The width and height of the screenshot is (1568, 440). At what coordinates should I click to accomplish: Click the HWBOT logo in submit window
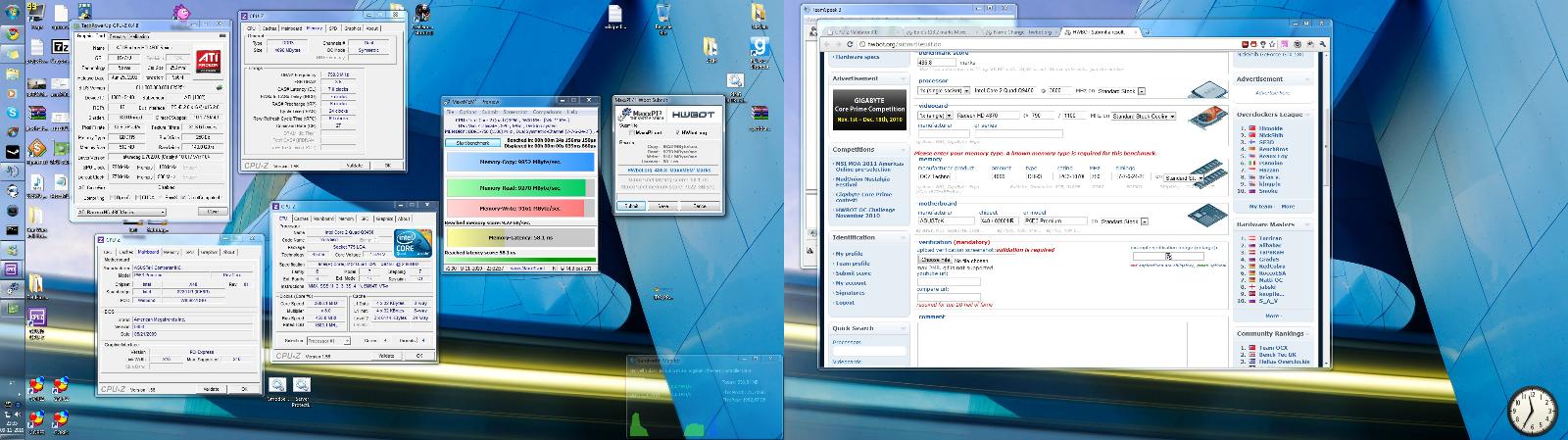[x=693, y=114]
